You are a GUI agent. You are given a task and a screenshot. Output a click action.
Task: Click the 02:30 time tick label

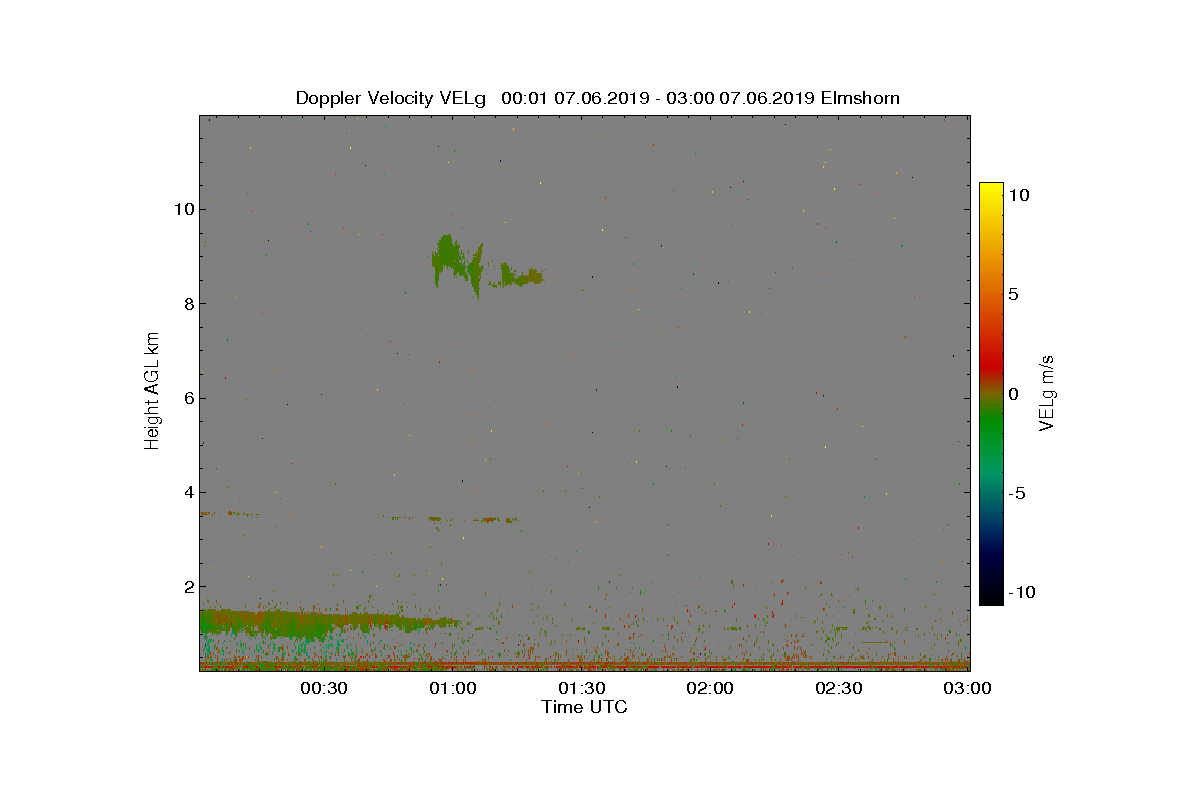(x=839, y=688)
